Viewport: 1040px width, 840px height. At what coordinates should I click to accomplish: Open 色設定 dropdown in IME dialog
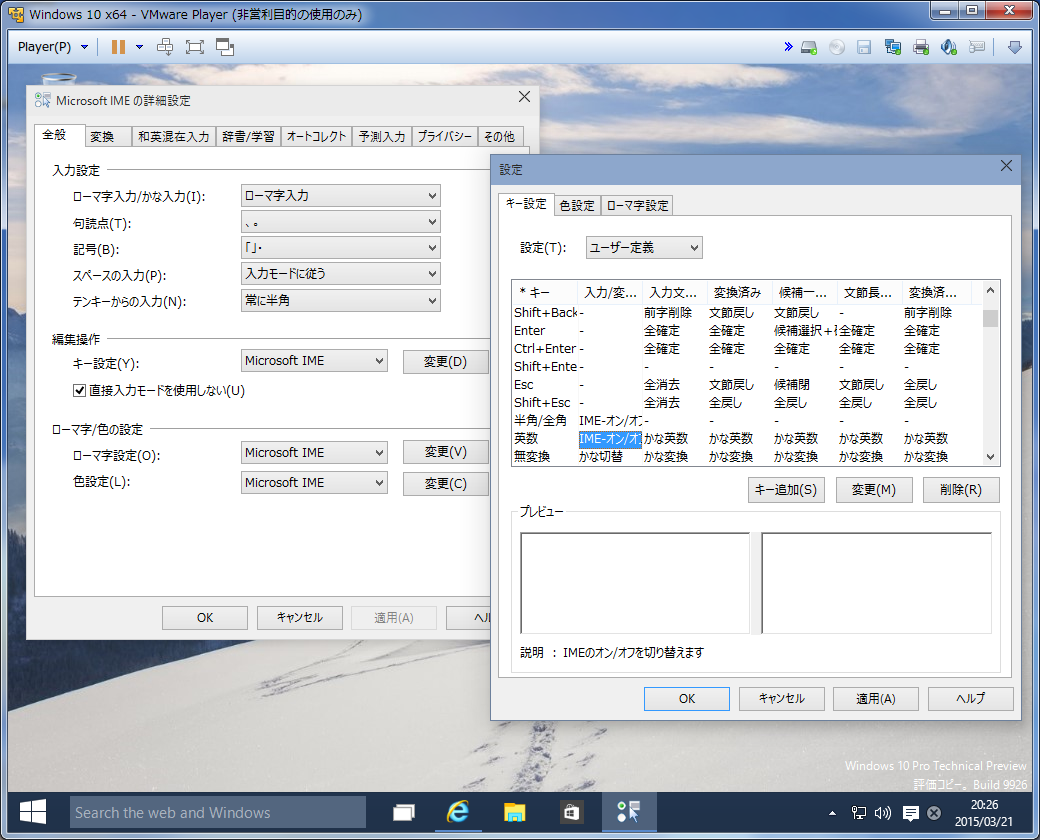pos(314,482)
